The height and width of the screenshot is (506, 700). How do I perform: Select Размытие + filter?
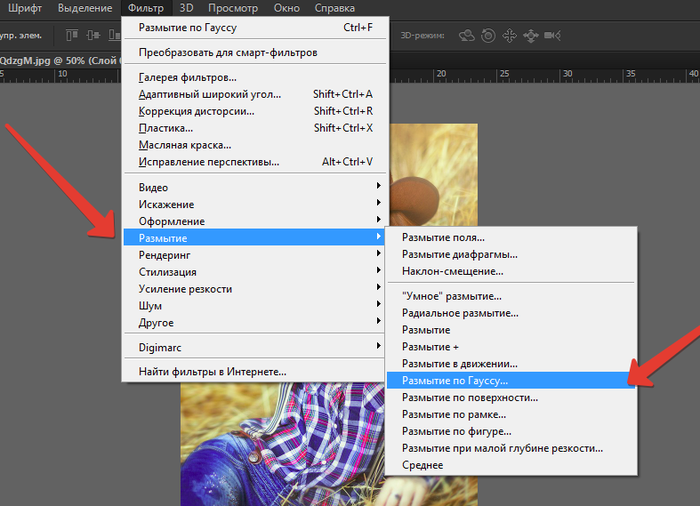point(511,347)
